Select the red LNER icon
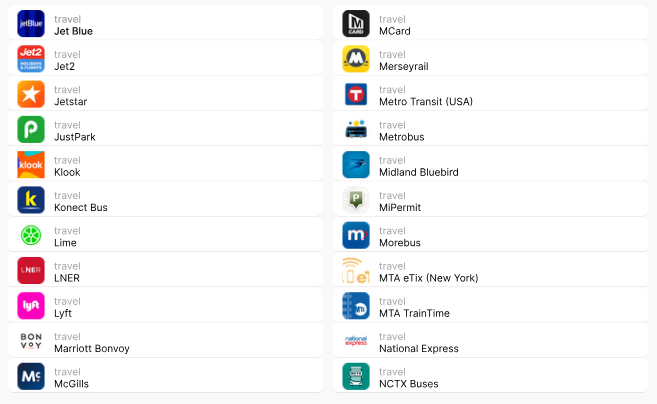Viewport: 657px width, 404px height. tap(31, 271)
